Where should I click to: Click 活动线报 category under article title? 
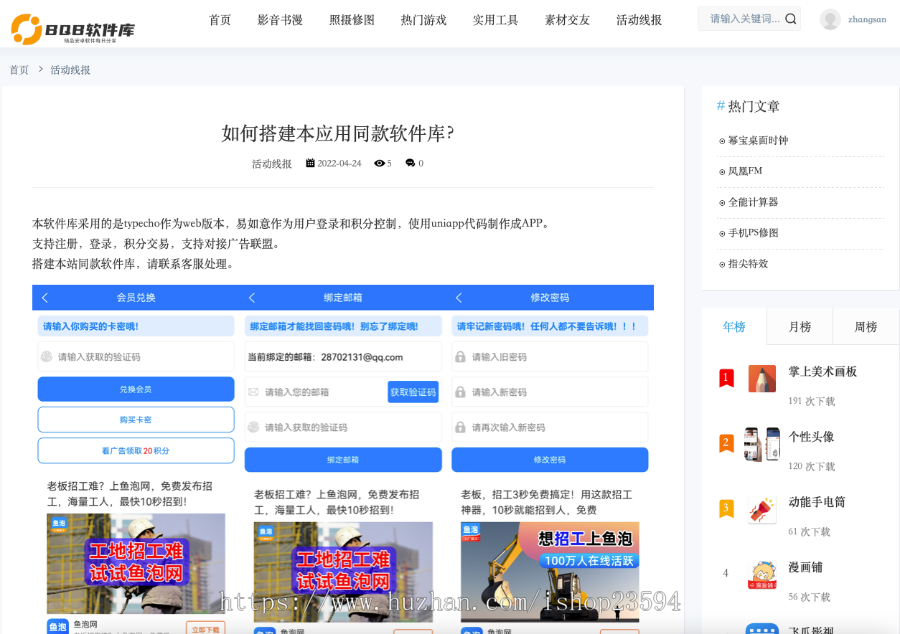tap(271, 164)
